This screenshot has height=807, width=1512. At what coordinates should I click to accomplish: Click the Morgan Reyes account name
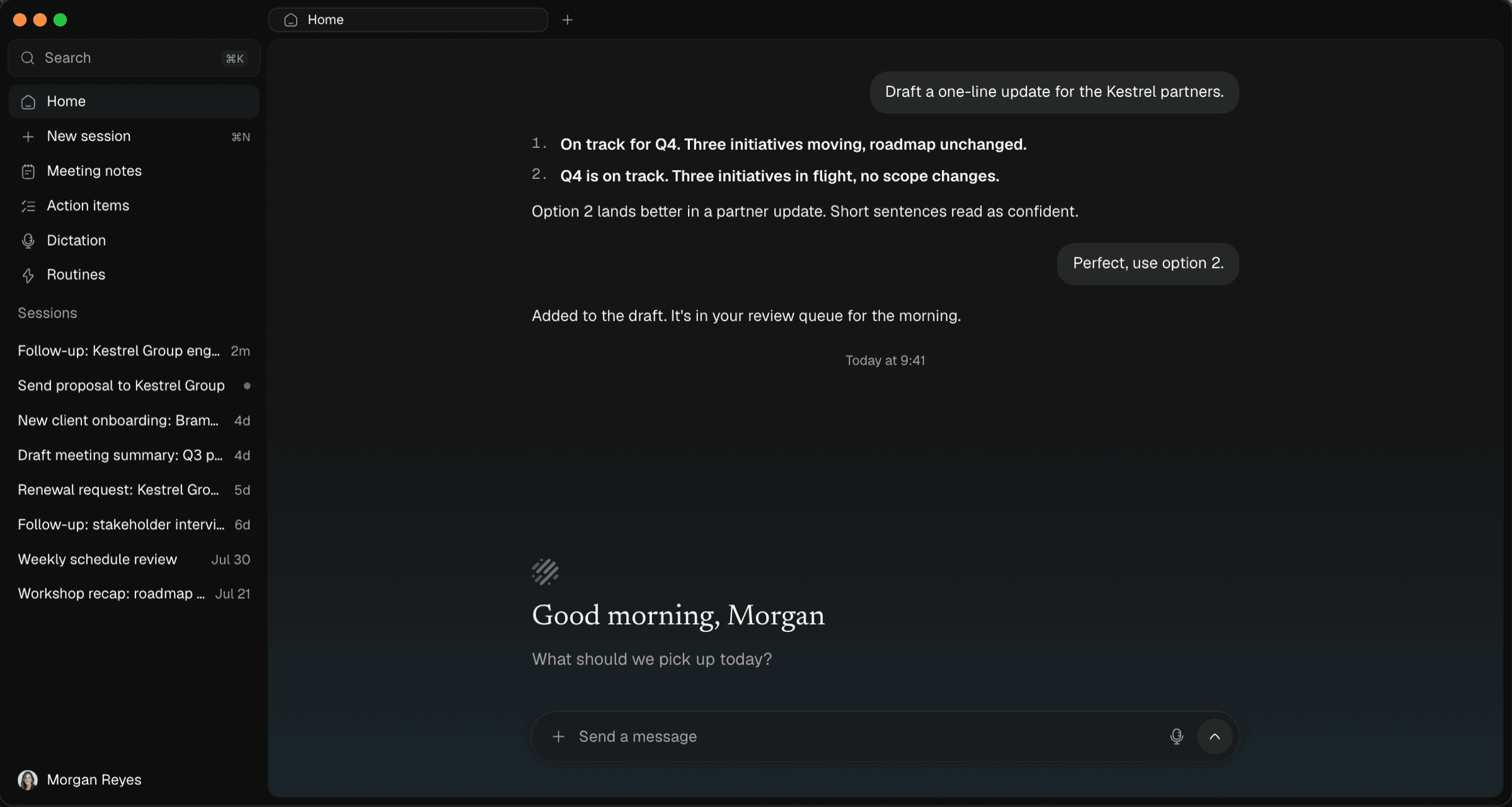[x=94, y=780]
